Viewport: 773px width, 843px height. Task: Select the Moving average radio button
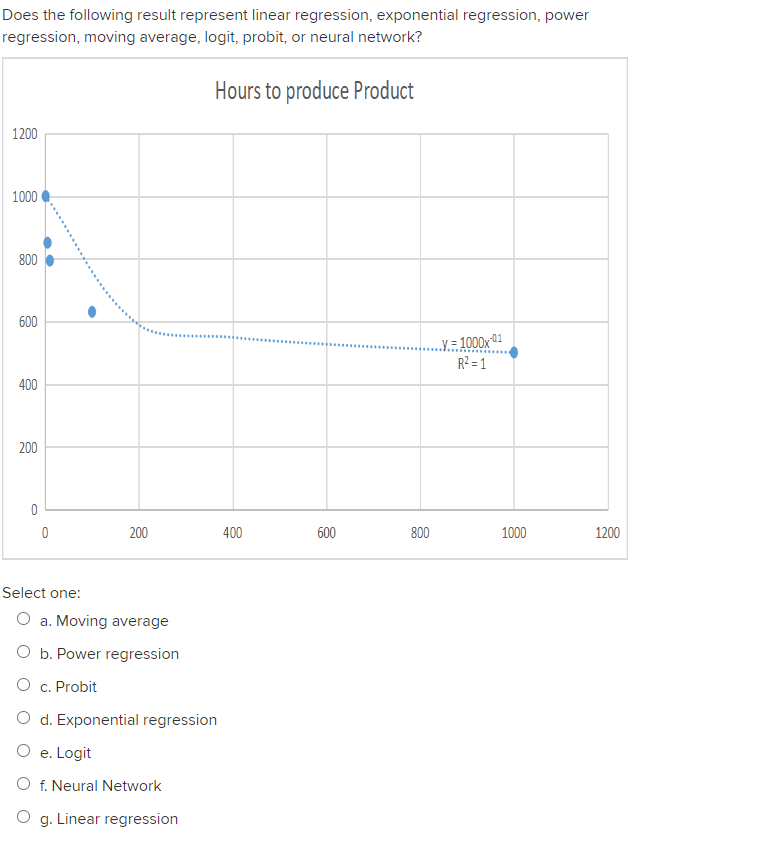(x=22, y=617)
